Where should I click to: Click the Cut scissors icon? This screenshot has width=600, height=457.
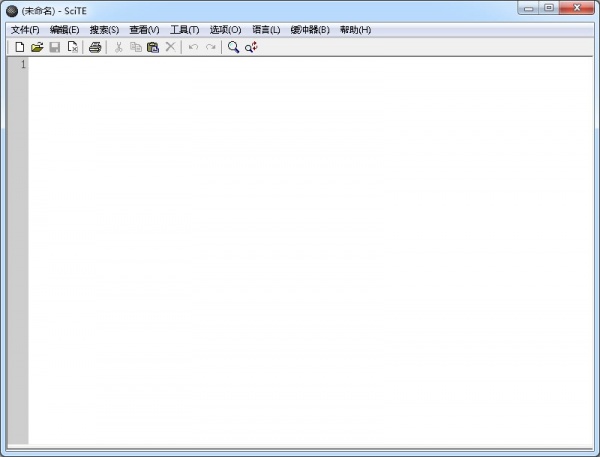(118, 47)
